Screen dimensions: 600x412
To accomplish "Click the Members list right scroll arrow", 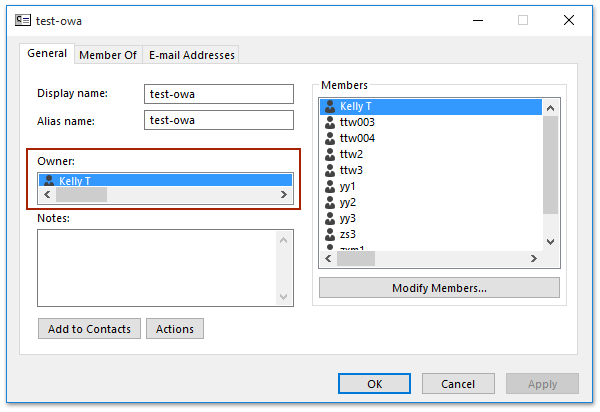I will 534,259.
